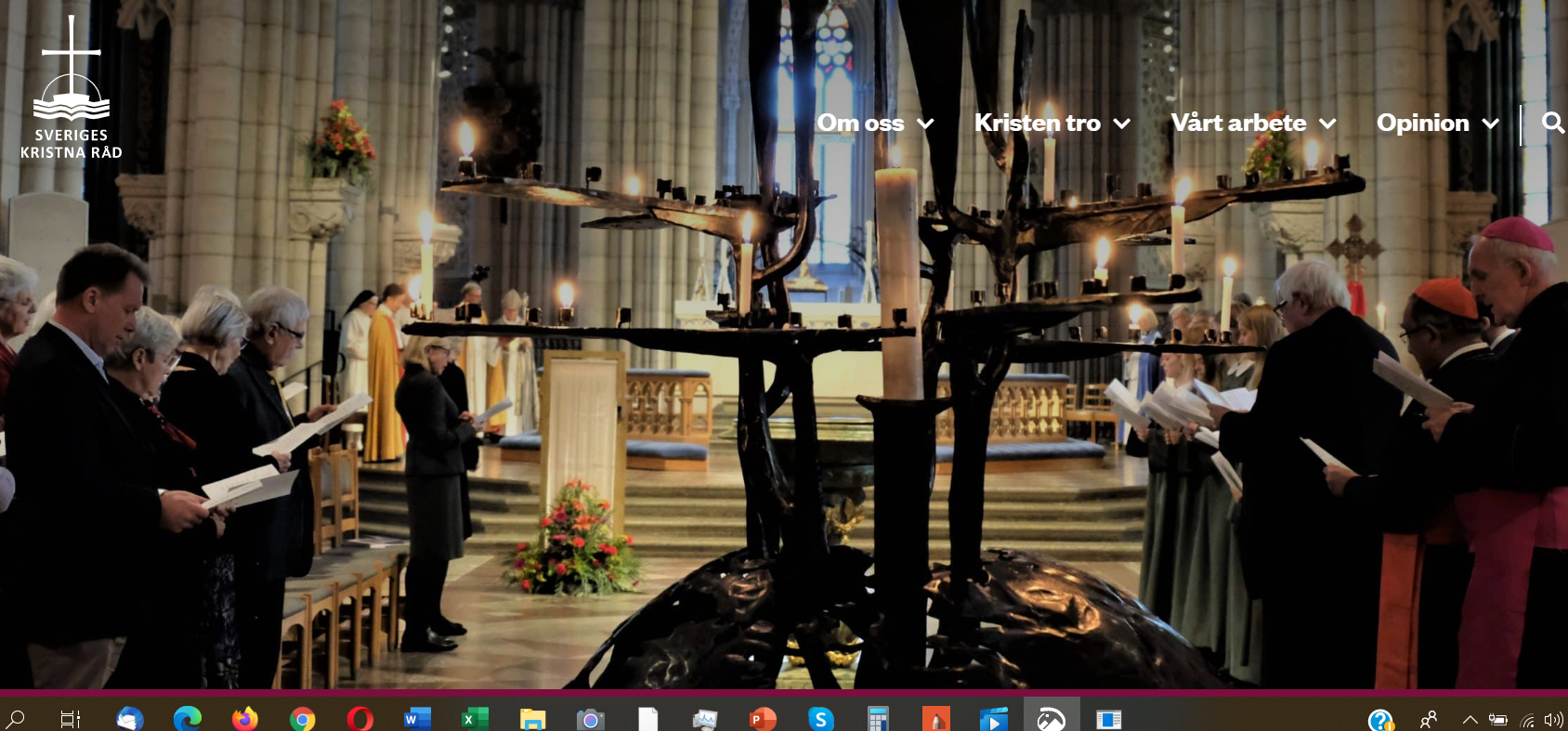Open Skype from the taskbar
This screenshot has height=731, width=1568.
pyautogui.click(x=820, y=719)
